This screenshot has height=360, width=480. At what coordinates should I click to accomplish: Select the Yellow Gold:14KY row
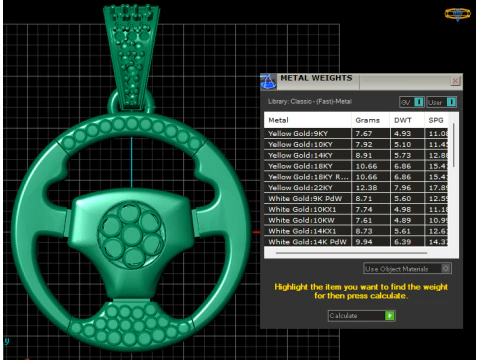pos(356,155)
